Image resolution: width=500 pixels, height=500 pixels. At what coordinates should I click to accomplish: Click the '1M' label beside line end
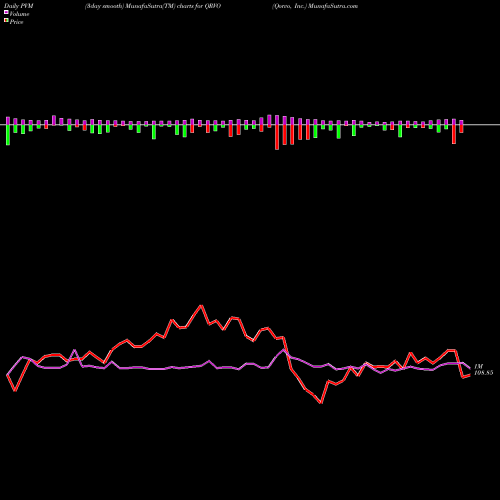(x=479, y=366)
